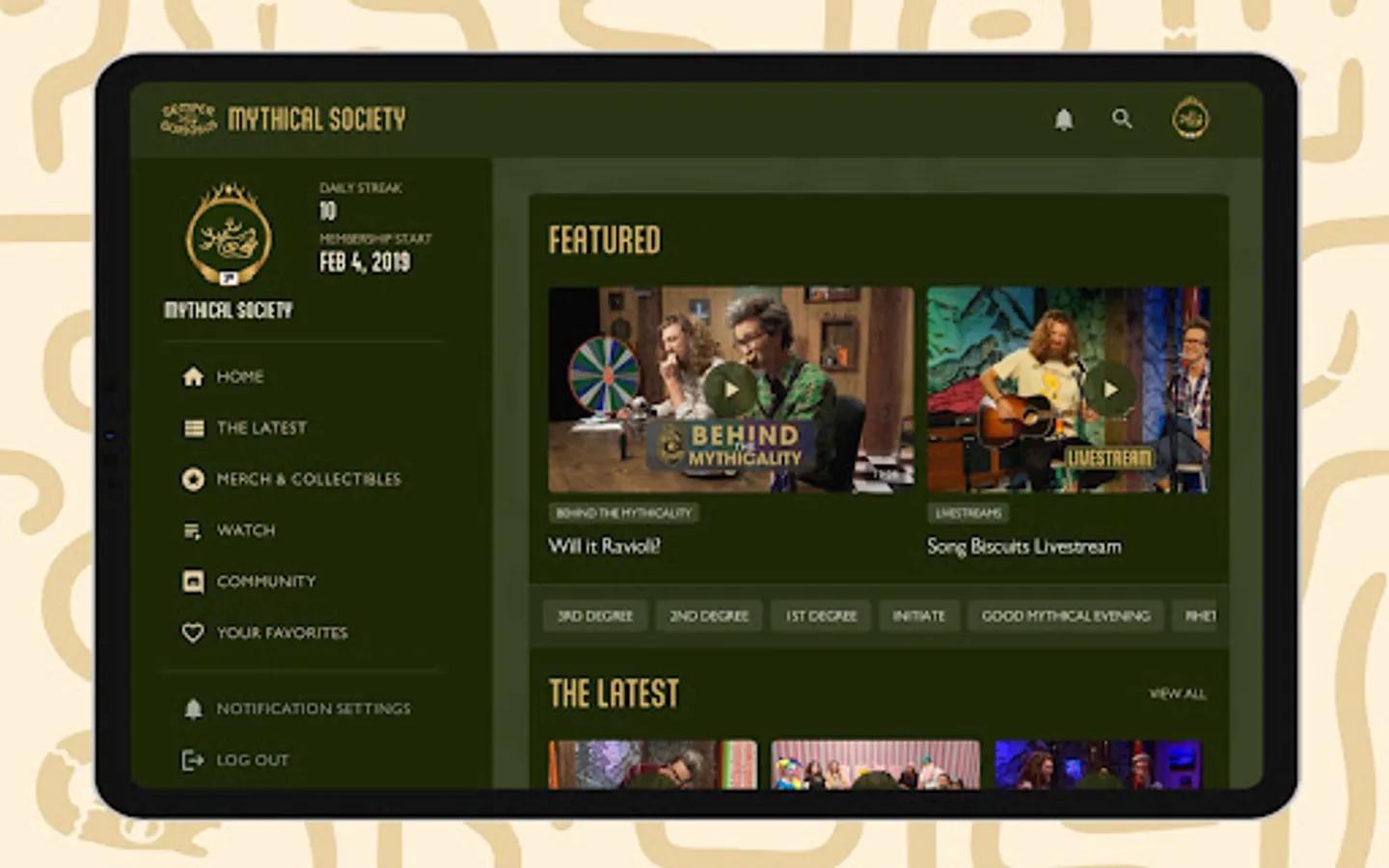The image size is (1389, 868).
Task: Select 2ND DEGREE filter chip
Action: [x=709, y=615]
